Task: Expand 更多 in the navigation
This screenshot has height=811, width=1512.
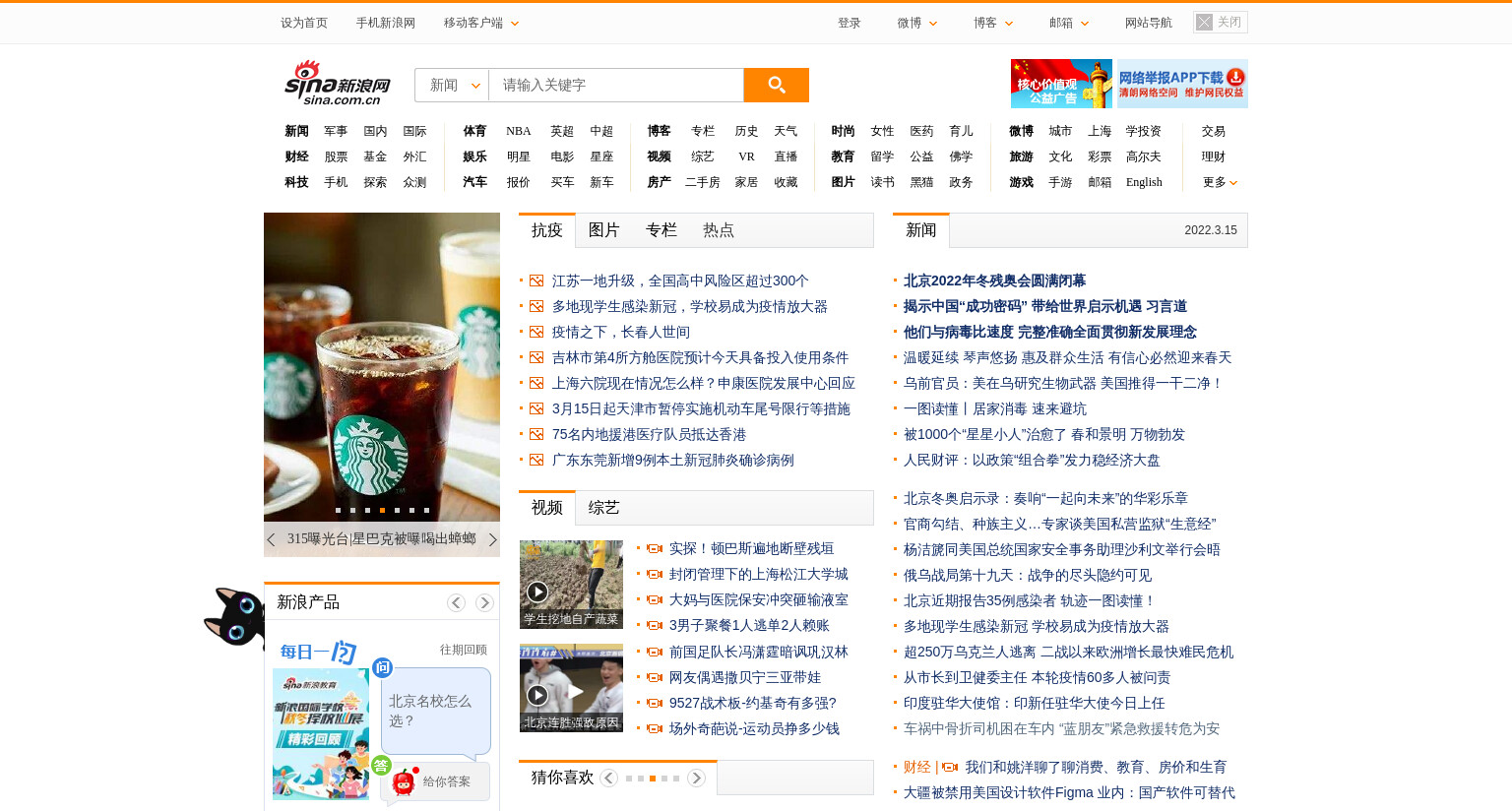Action: (x=1220, y=182)
